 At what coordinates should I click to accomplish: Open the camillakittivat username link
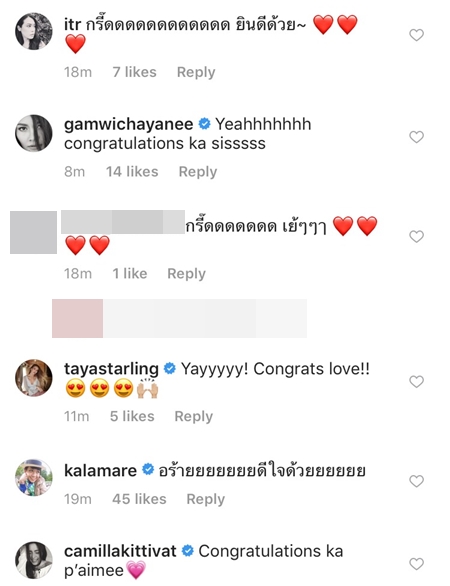pos(120,551)
